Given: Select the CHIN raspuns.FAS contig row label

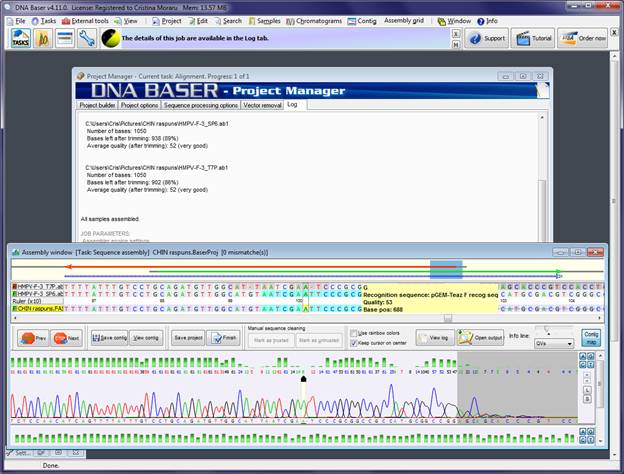Looking at the screenshot, I should (38, 308).
